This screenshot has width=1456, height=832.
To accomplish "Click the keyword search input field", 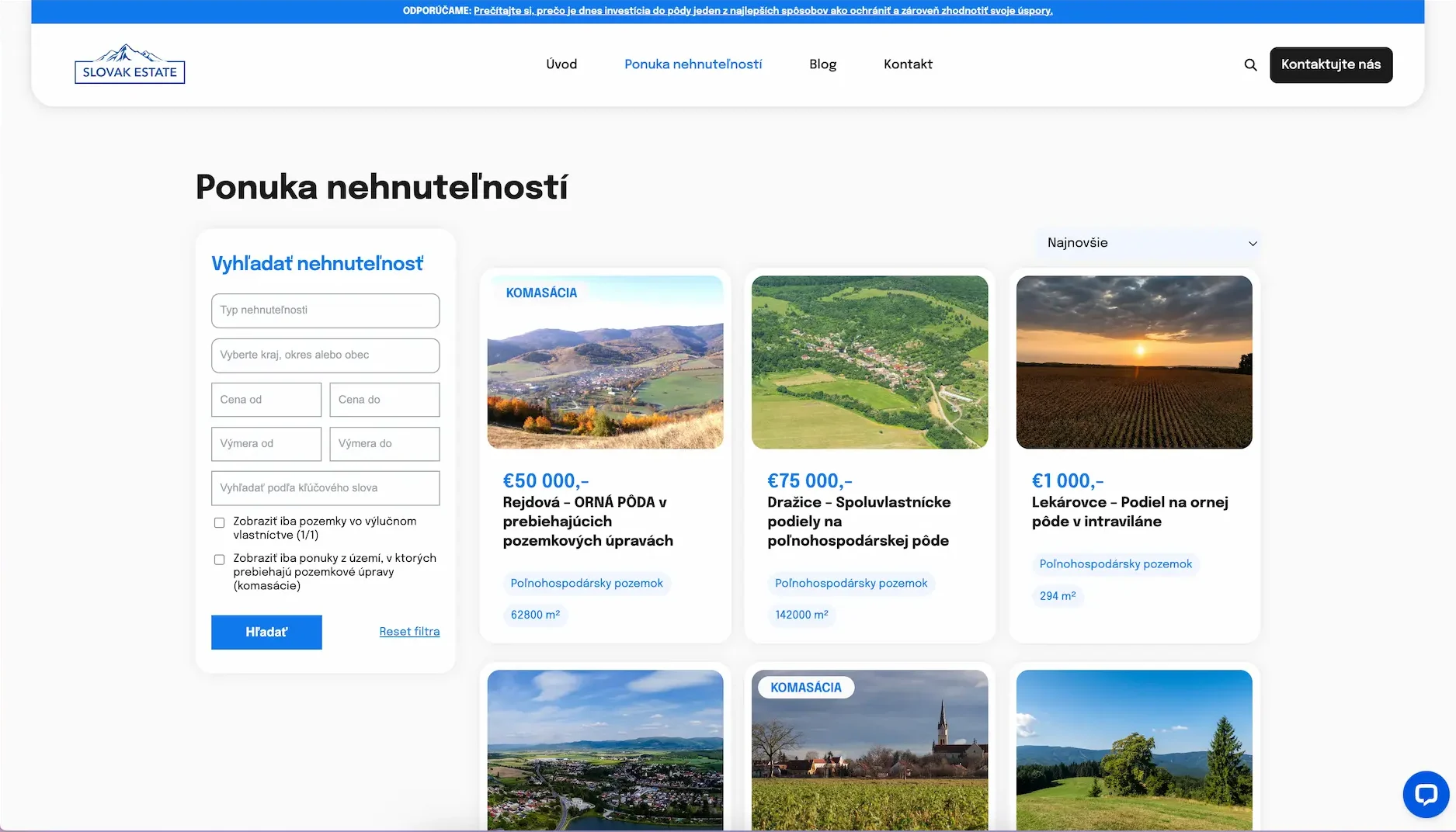I will [x=325, y=488].
